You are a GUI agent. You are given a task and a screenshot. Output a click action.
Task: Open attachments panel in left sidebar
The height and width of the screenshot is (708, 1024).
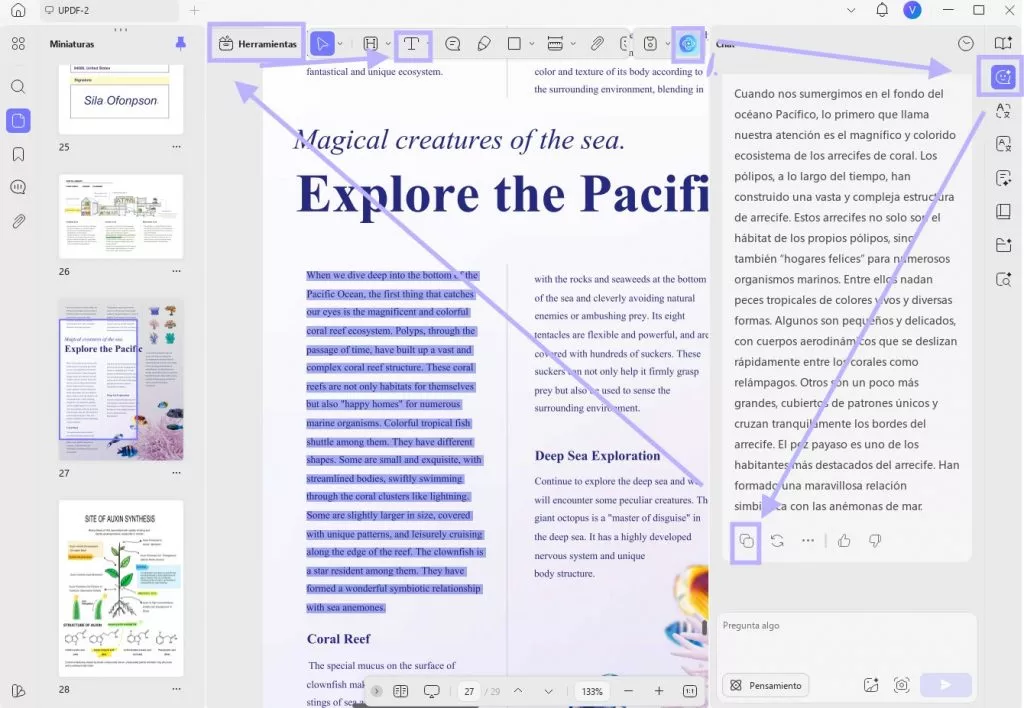pos(18,221)
